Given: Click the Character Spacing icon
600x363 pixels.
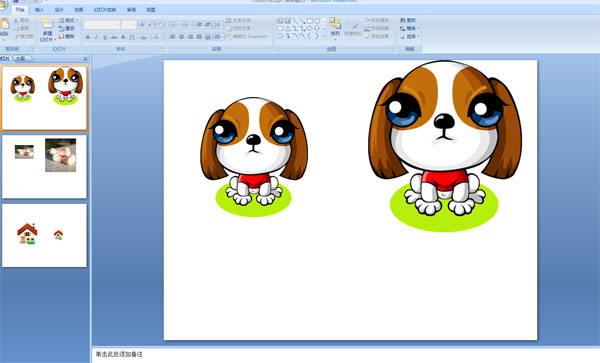Looking at the screenshot, I should pos(132,37).
